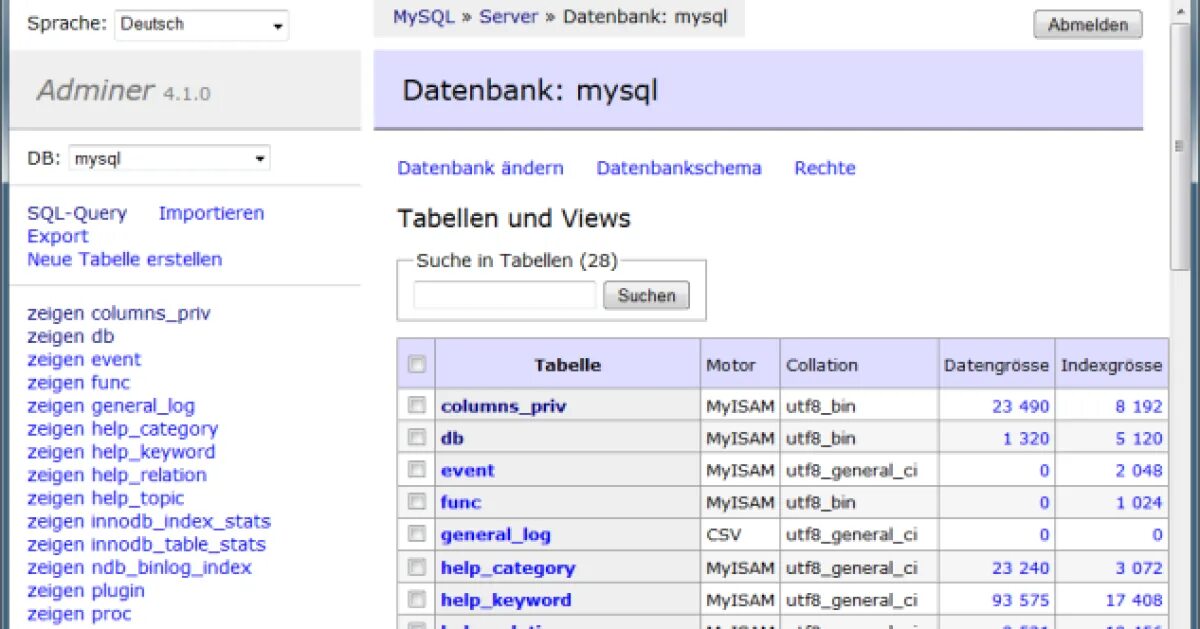
Task: Toggle the select-all checkbox in table header
Action: pos(417,365)
